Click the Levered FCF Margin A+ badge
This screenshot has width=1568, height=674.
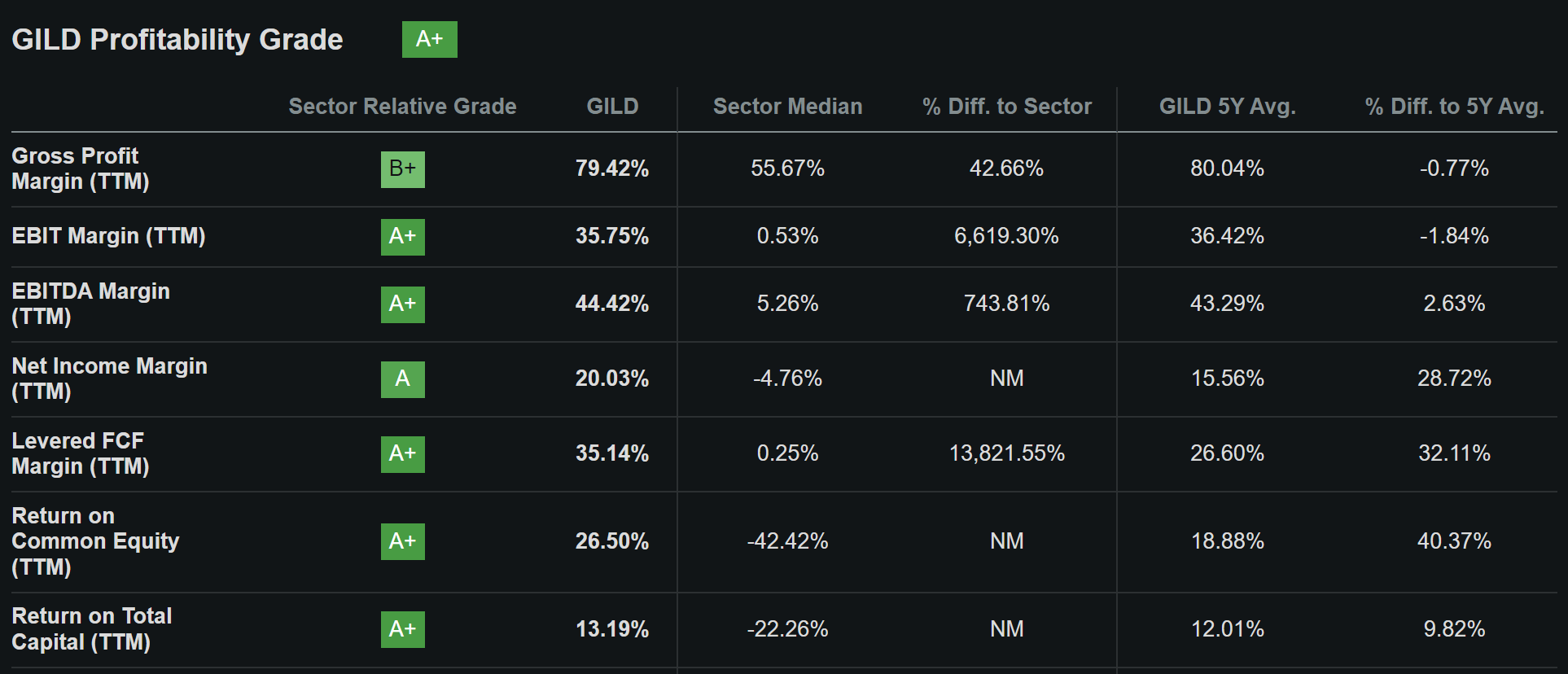pyautogui.click(x=402, y=454)
